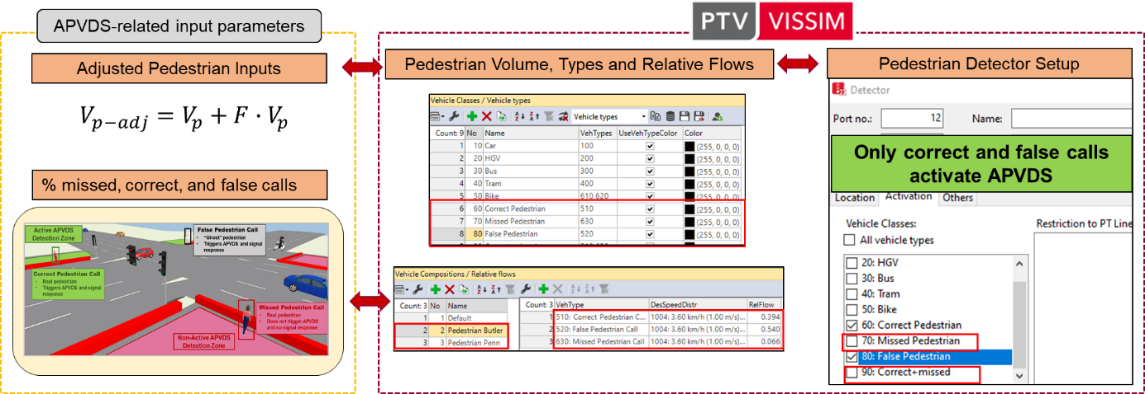
Task: Click the Port no. input field
Action: click(913, 118)
